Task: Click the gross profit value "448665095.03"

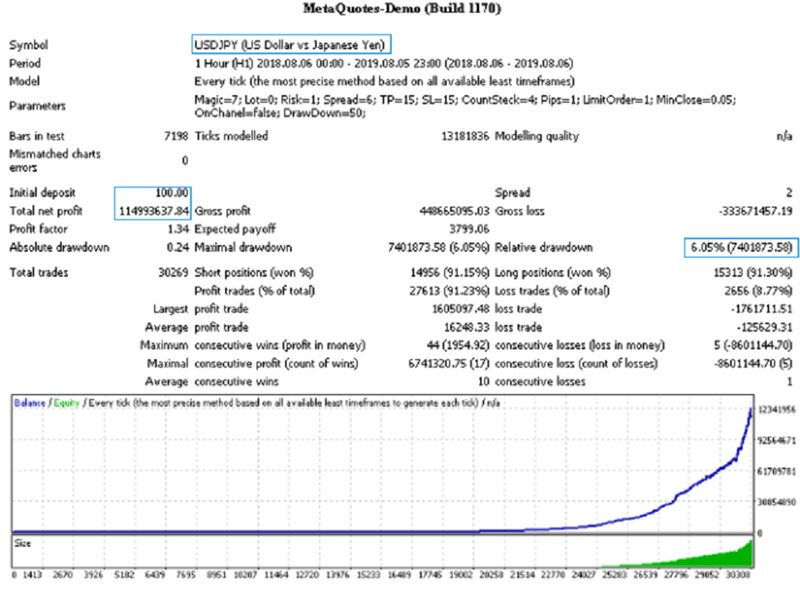Action: (x=454, y=211)
